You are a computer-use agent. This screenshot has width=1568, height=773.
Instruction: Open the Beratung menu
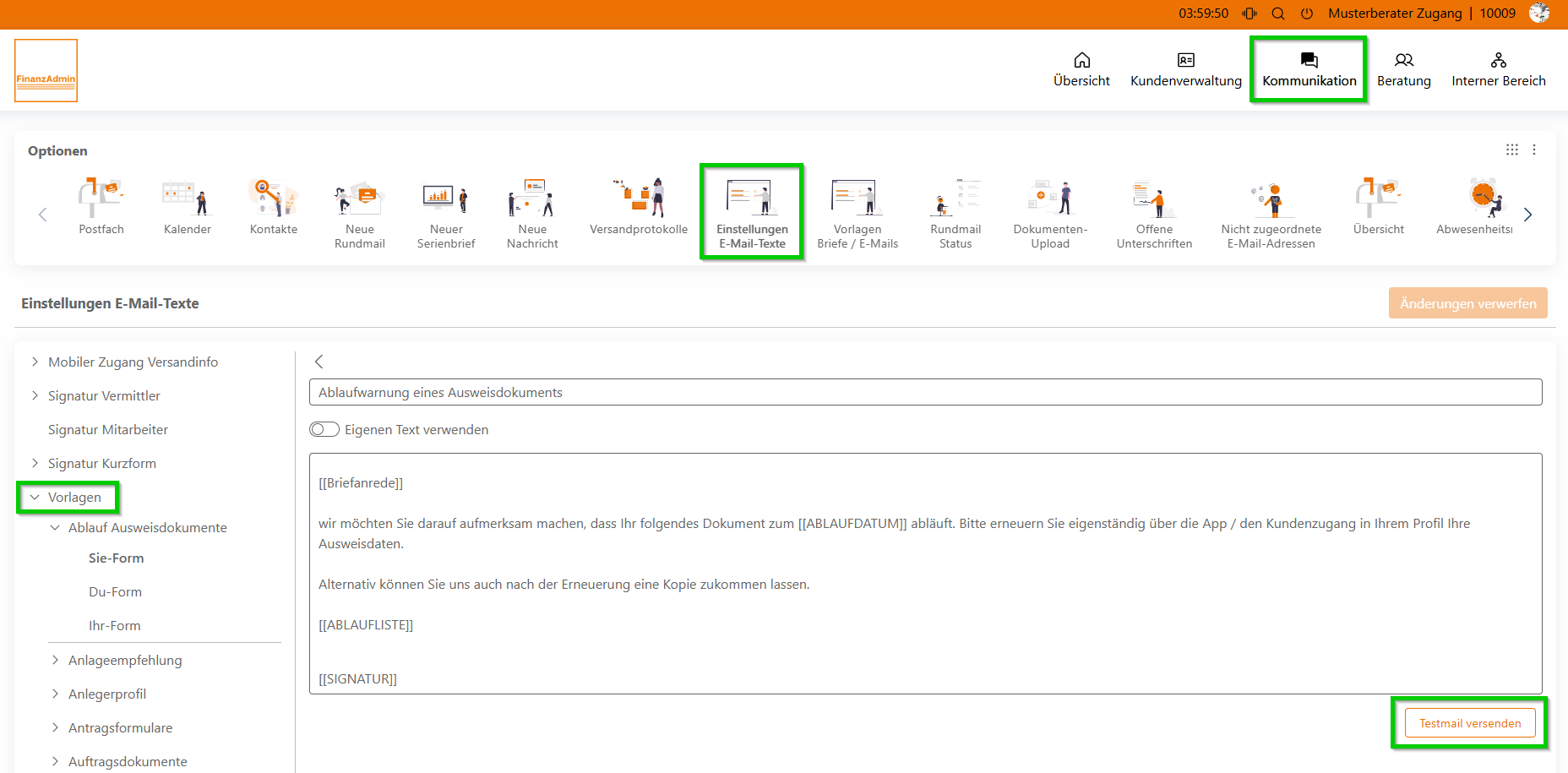click(x=1403, y=69)
